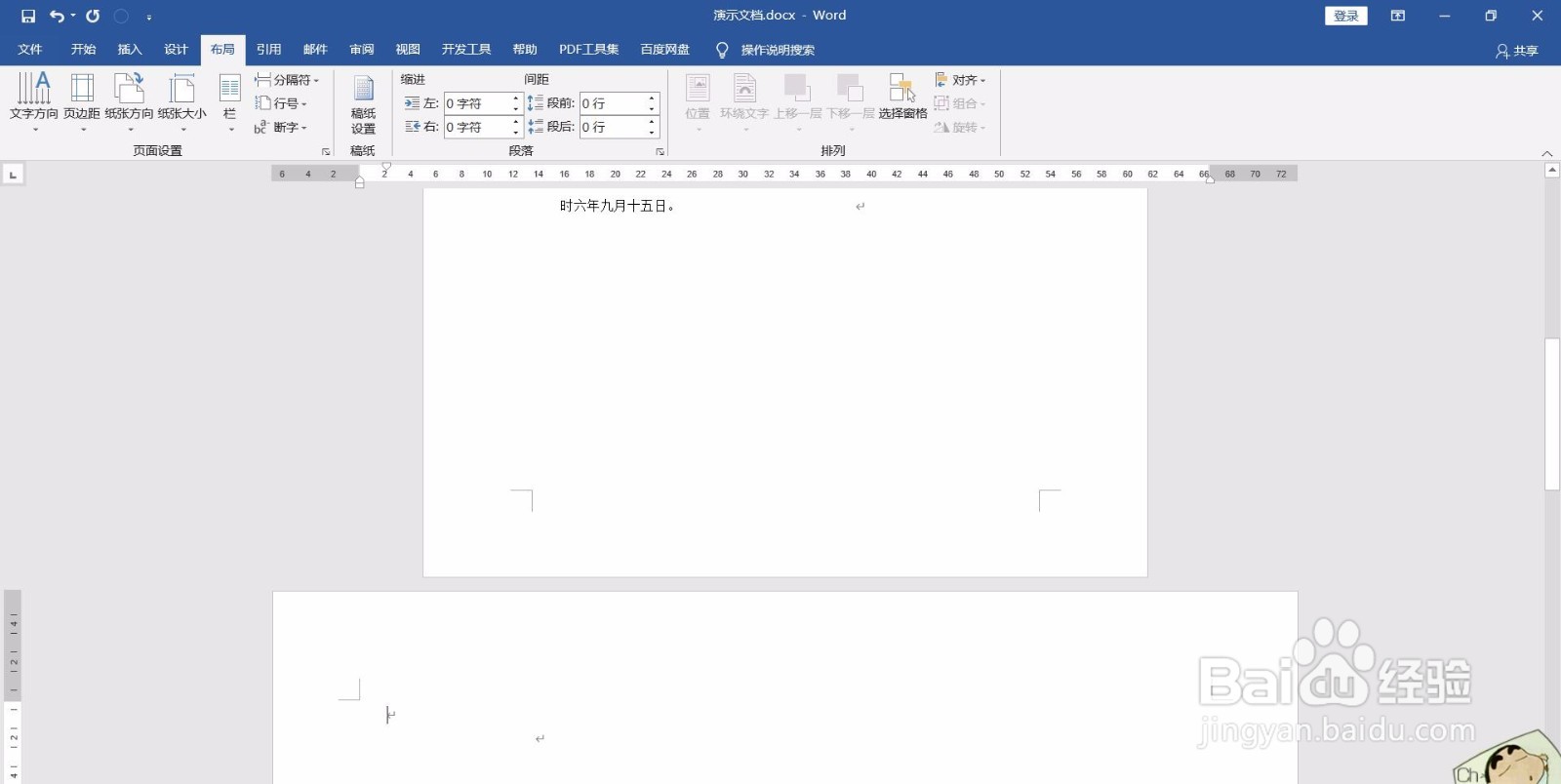This screenshot has width=1561, height=784.
Task: Click the 登录 sign-in button
Action: click(x=1346, y=16)
